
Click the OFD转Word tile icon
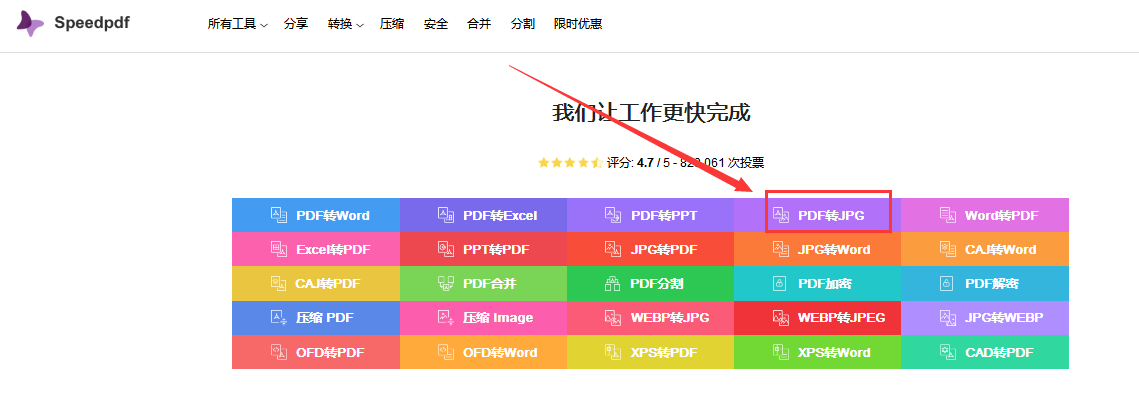coord(446,352)
